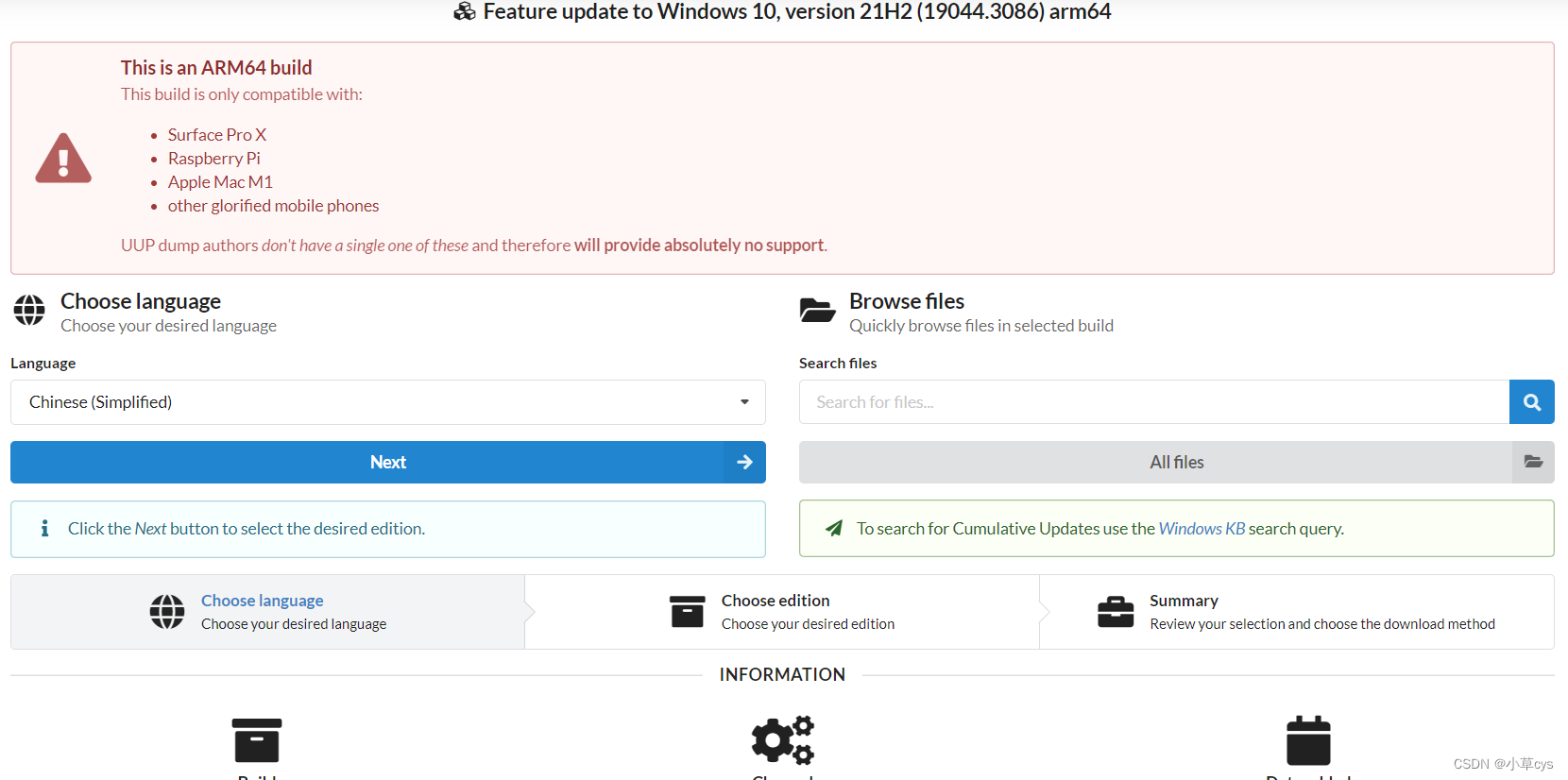The image size is (1568, 780).
Task: Click the folder icon on All files button
Action: [1533, 462]
